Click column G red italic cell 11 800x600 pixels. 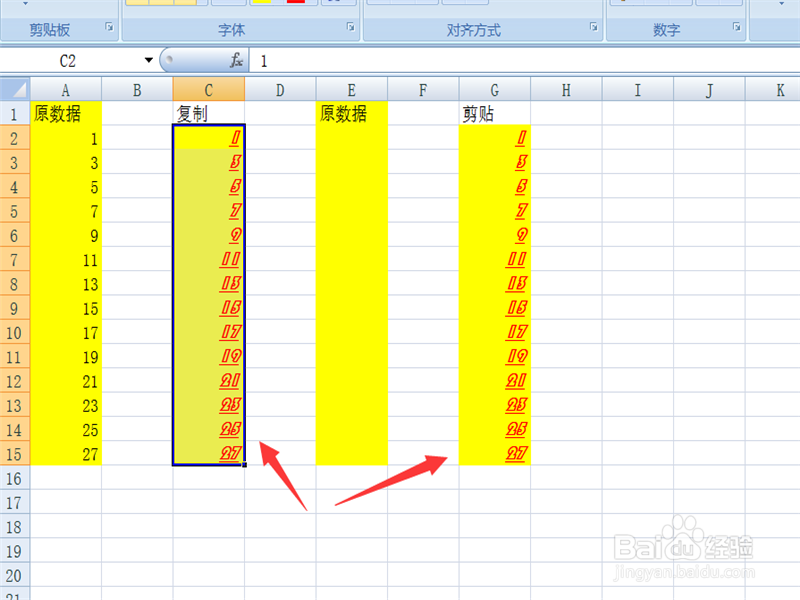coord(494,259)
